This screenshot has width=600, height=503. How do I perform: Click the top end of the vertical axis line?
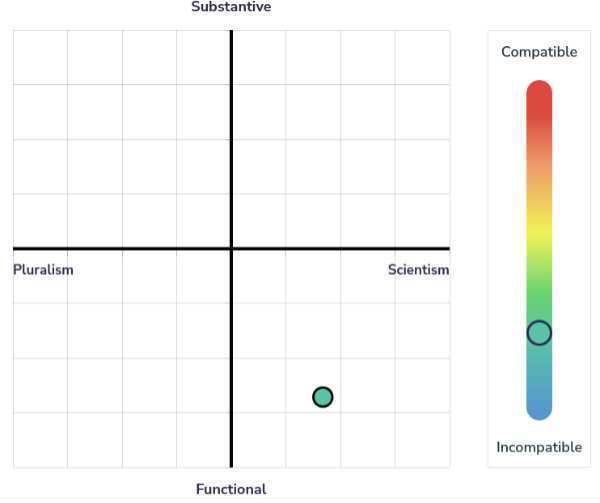coord(231,33)
